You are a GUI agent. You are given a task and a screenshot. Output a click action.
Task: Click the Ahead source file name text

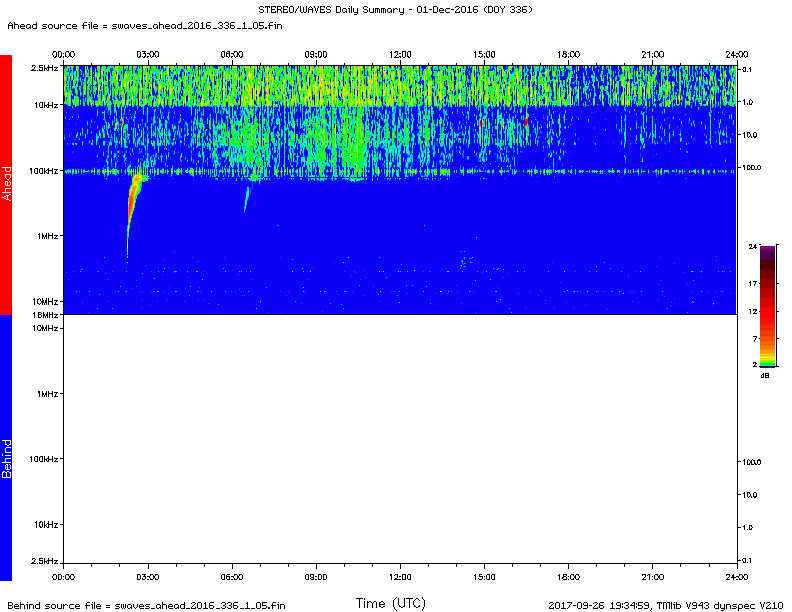pyautogui.click(x=145, y=25)
